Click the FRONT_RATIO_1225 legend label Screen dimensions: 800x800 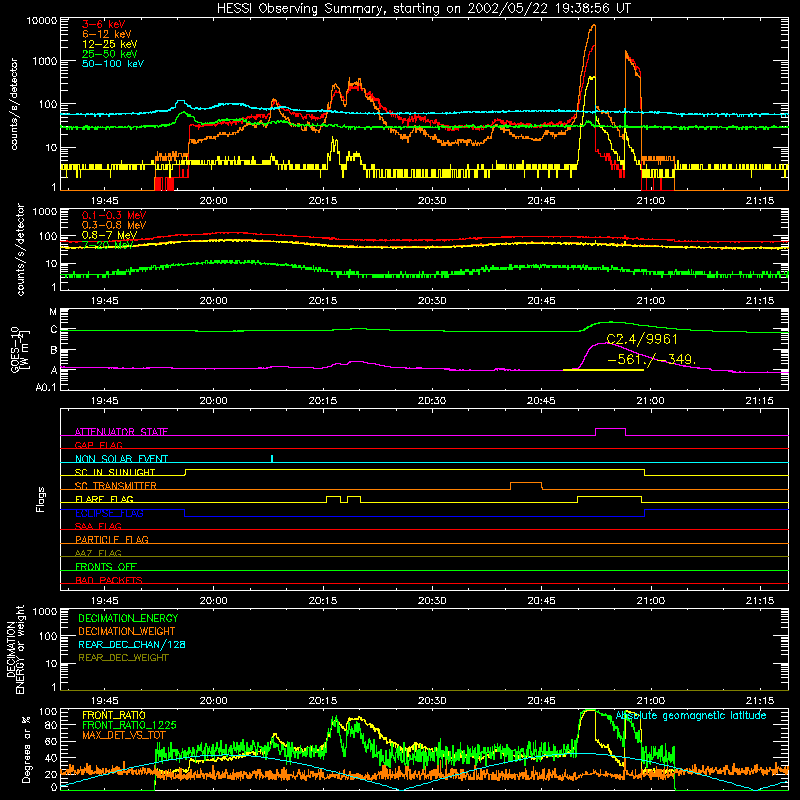pos(129,725)
